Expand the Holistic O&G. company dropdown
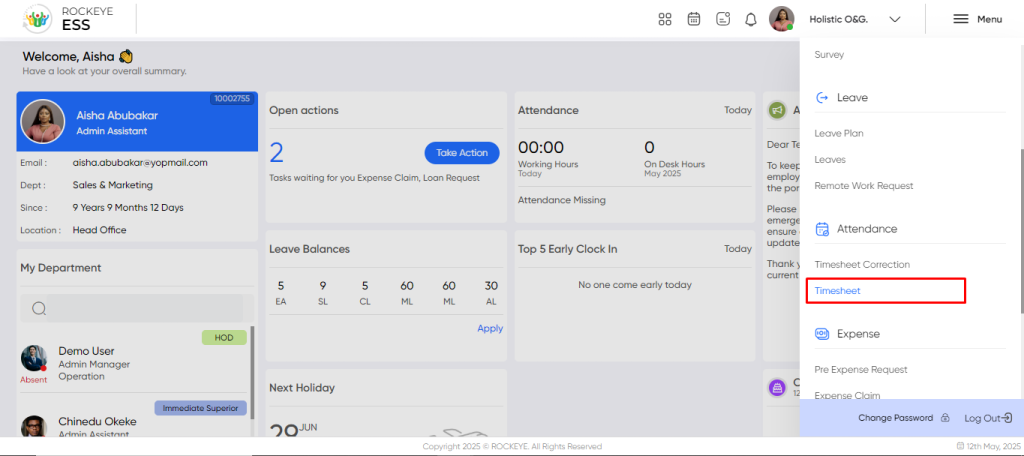This screenshot has height=456, width=1024. 895,20
